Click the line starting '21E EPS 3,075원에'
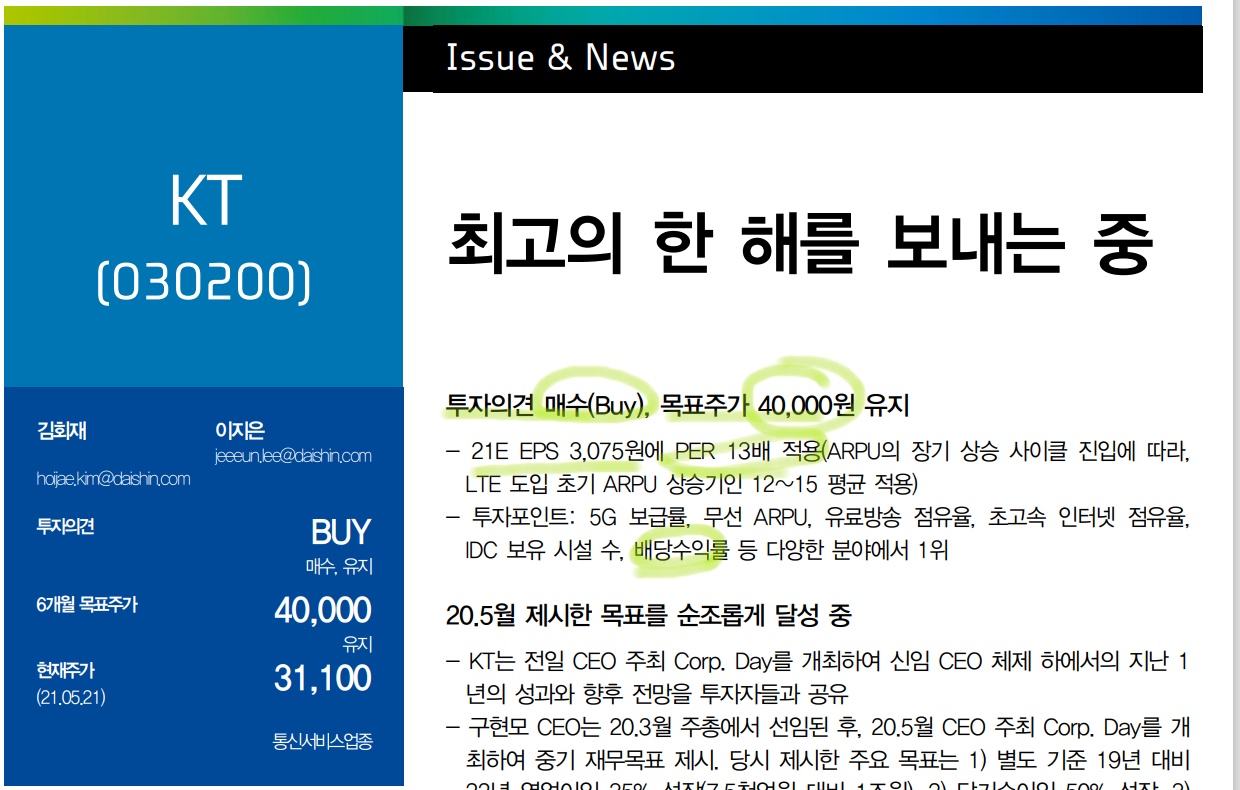This screenshot has width=1240, height=790. tap(818, 451)
